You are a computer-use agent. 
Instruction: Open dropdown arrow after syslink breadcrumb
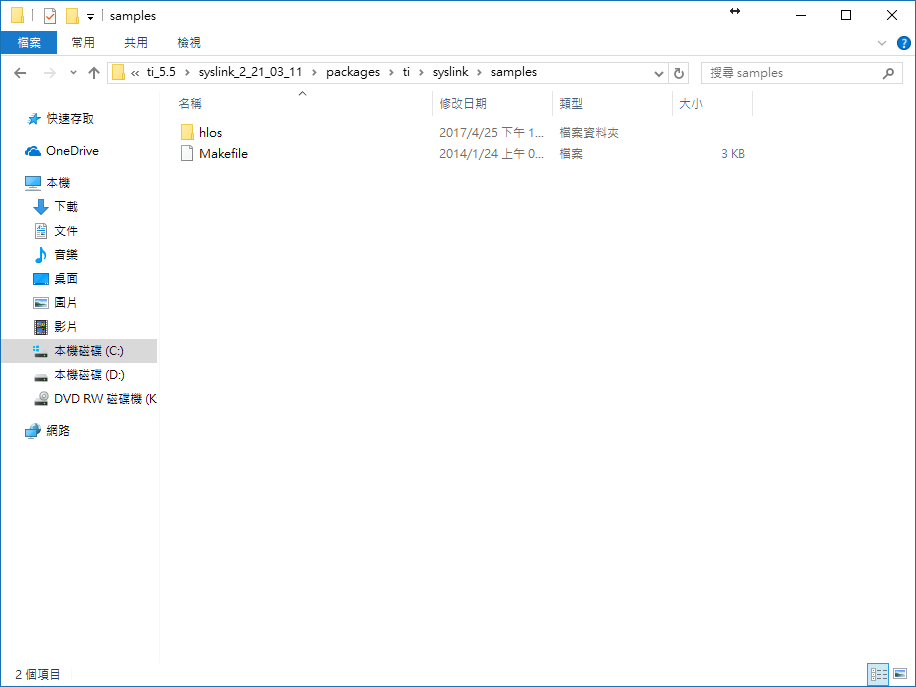480,73
